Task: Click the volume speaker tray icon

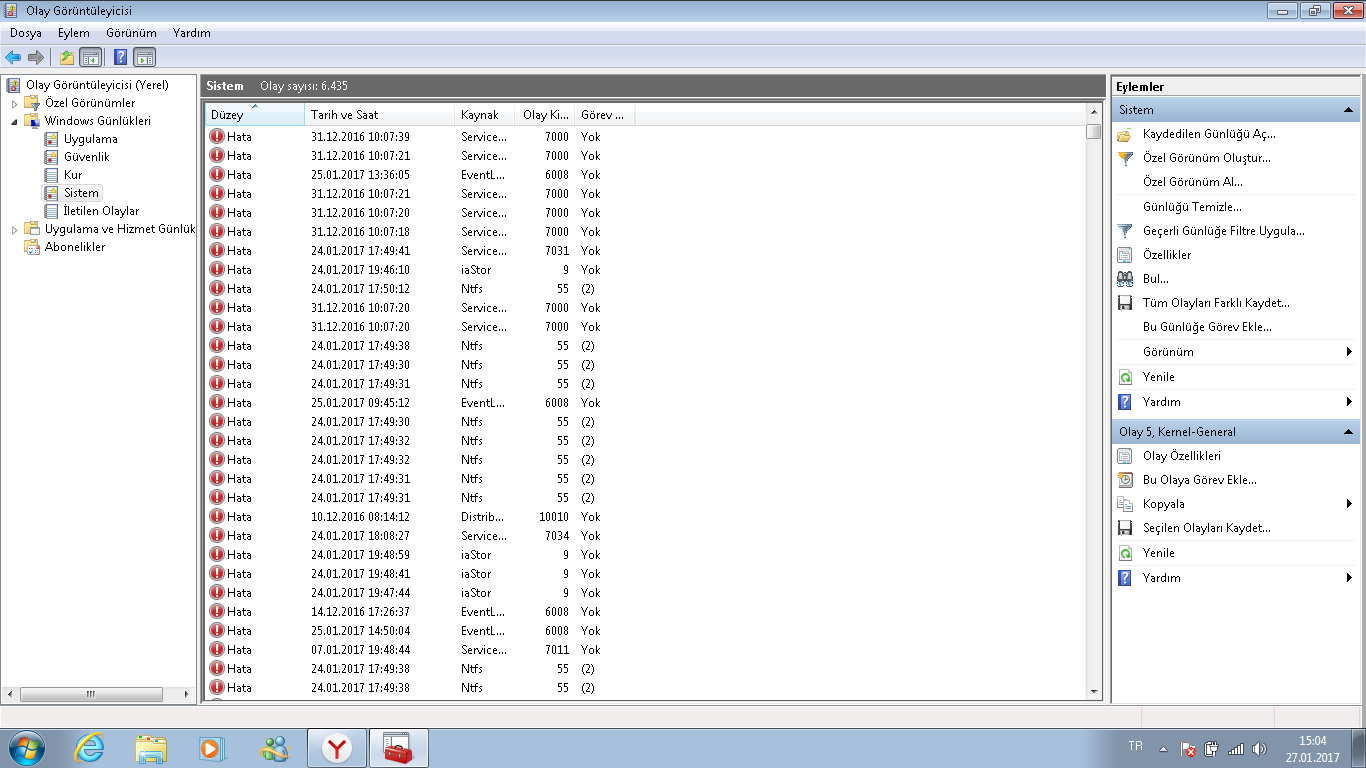Action: [x=1259, y=749]
